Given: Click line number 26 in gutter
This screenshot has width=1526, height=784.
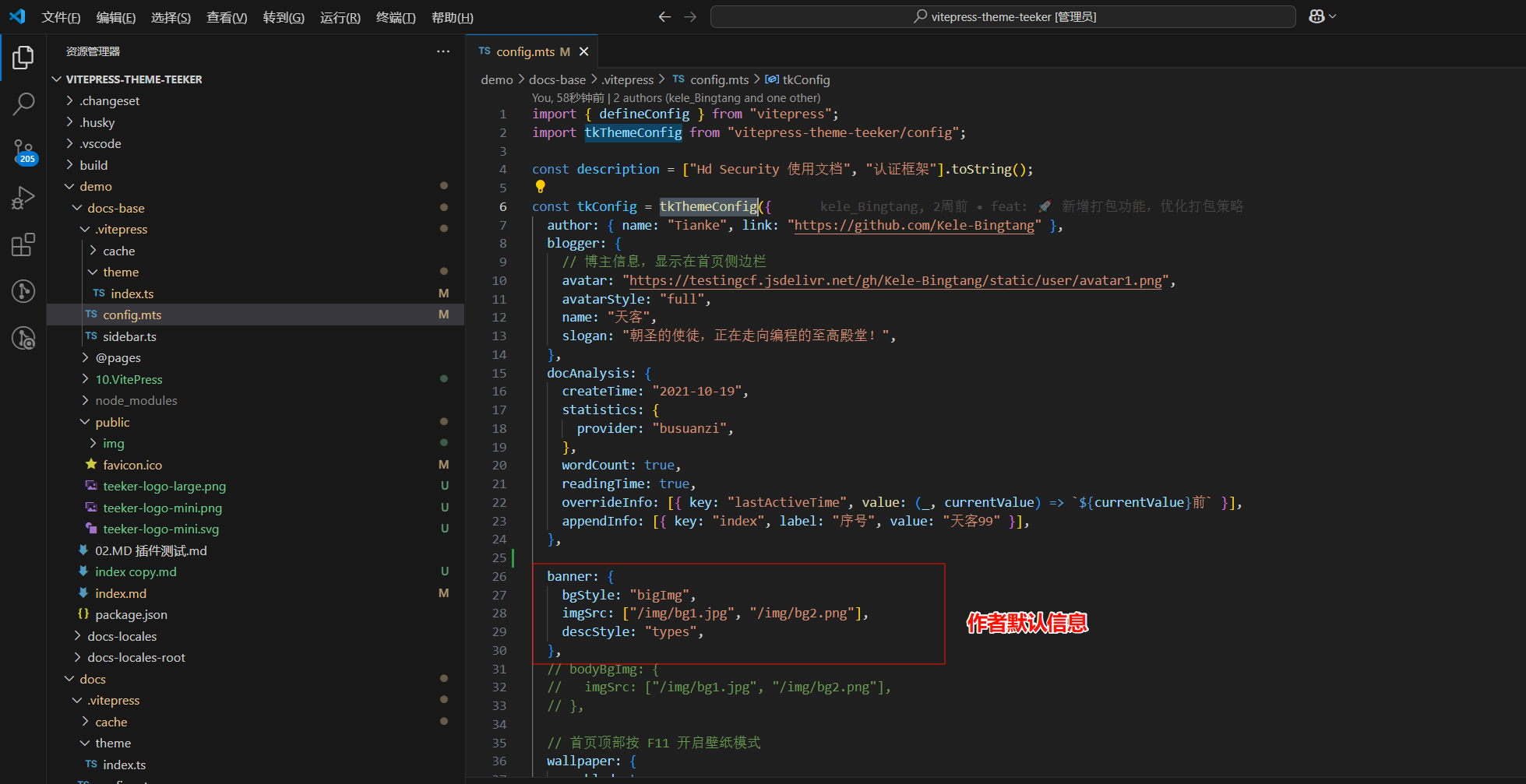Looking at the screenshot, I should 499,576.
